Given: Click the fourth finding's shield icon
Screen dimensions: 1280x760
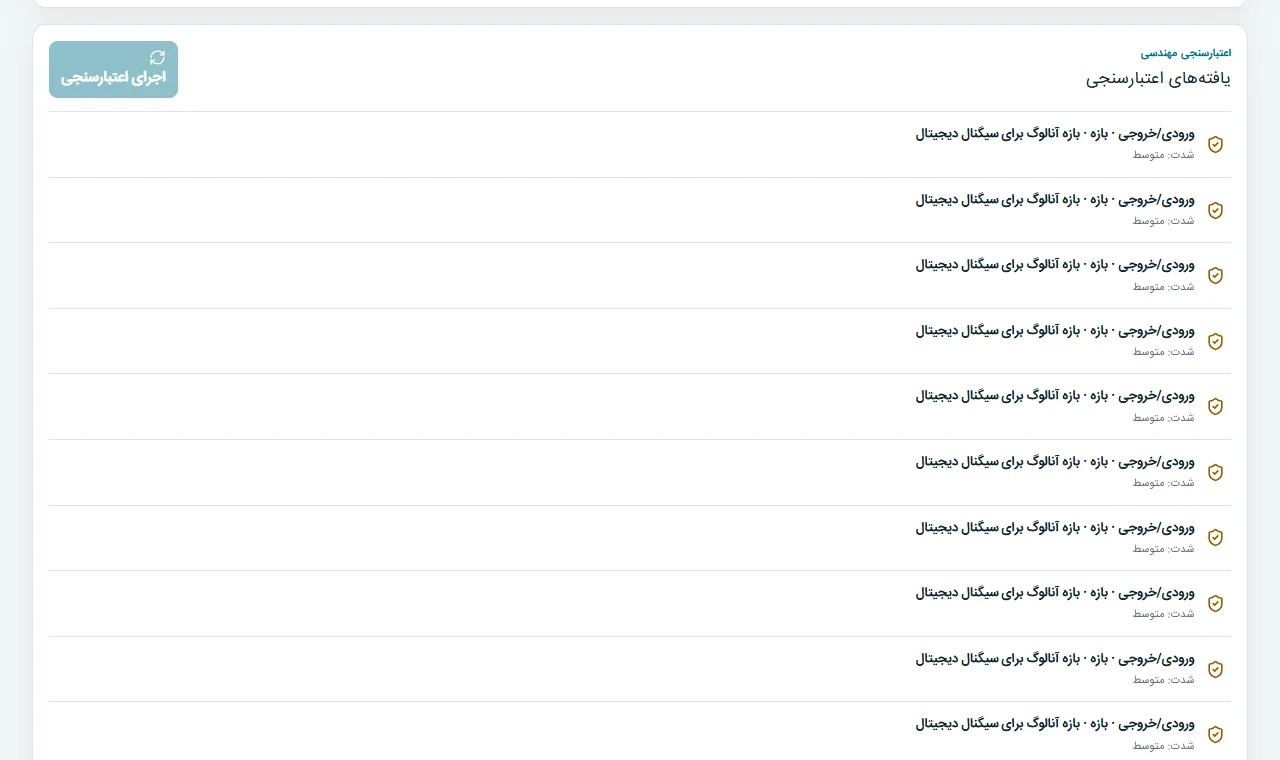Looking at the screenshot, I should pyautogui.click(x=1215, y=341).
